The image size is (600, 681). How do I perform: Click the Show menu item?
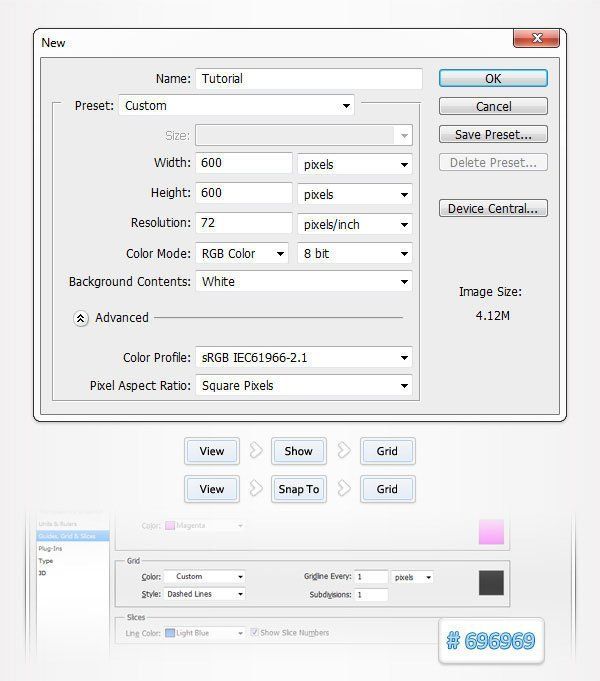(298, 451)
